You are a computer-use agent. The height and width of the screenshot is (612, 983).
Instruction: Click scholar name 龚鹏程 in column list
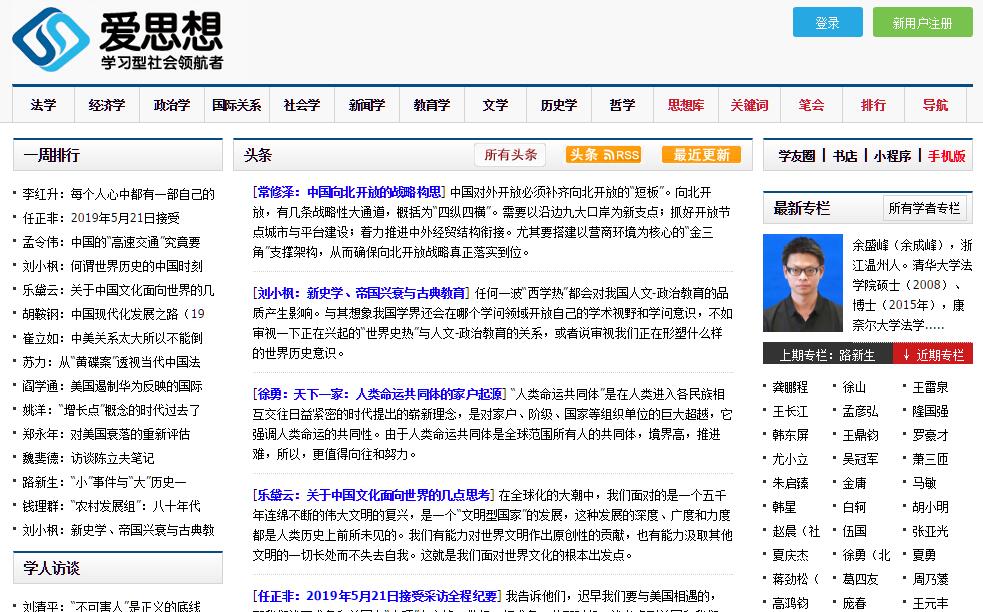(x=790, y=387)
